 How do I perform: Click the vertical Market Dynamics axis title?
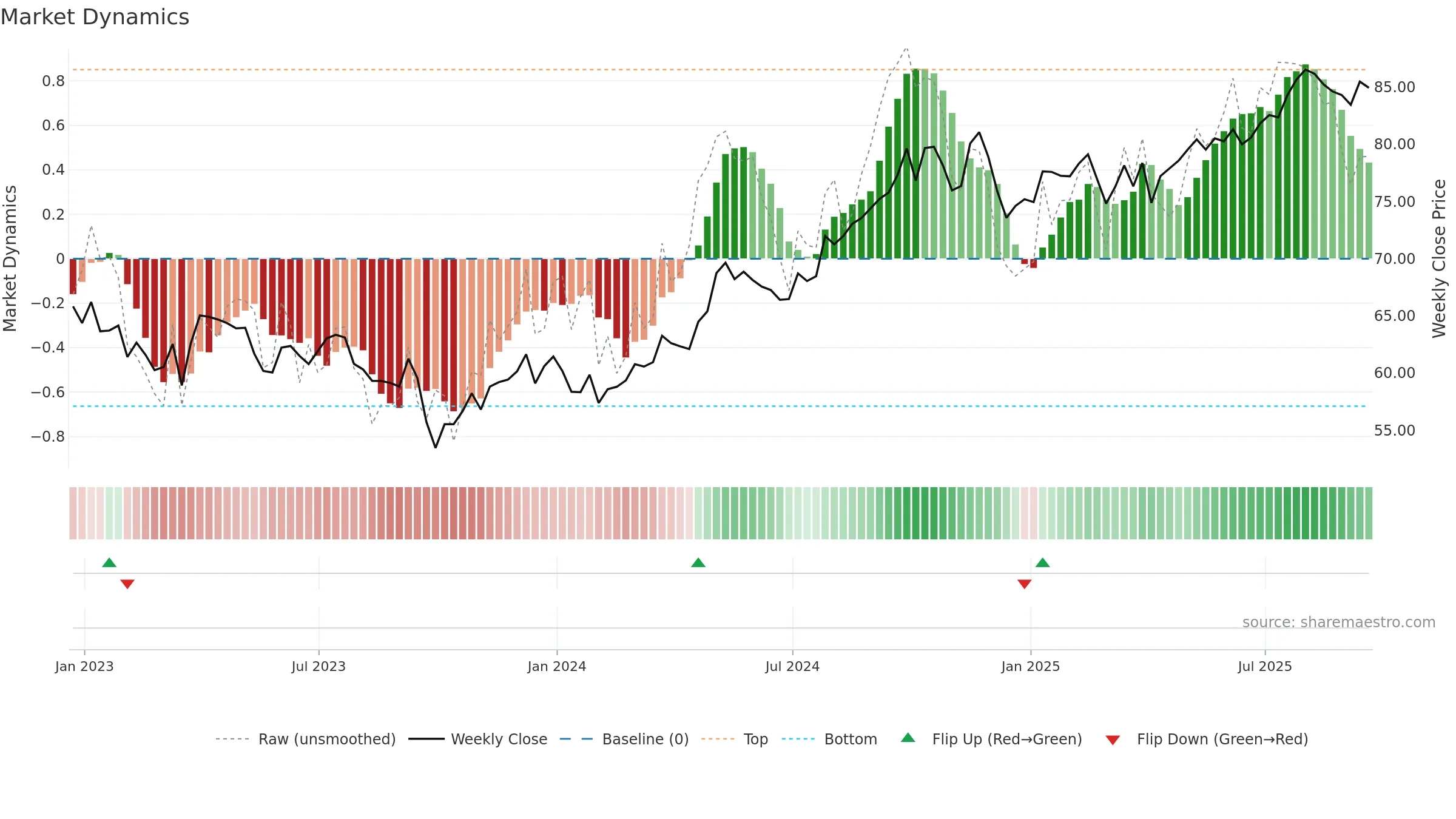click(10, 258)
